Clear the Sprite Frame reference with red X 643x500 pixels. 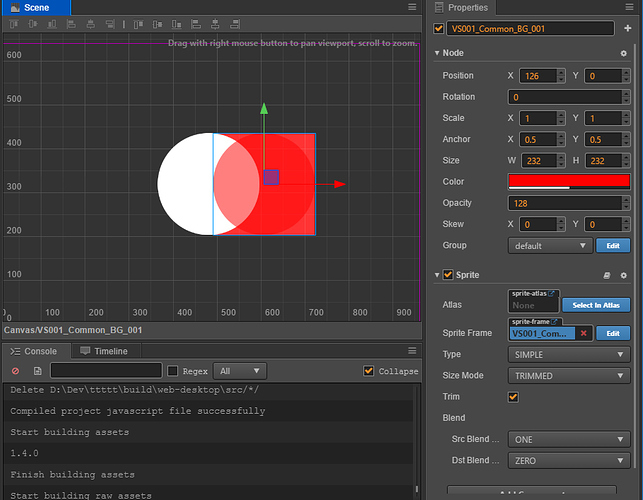584,333
